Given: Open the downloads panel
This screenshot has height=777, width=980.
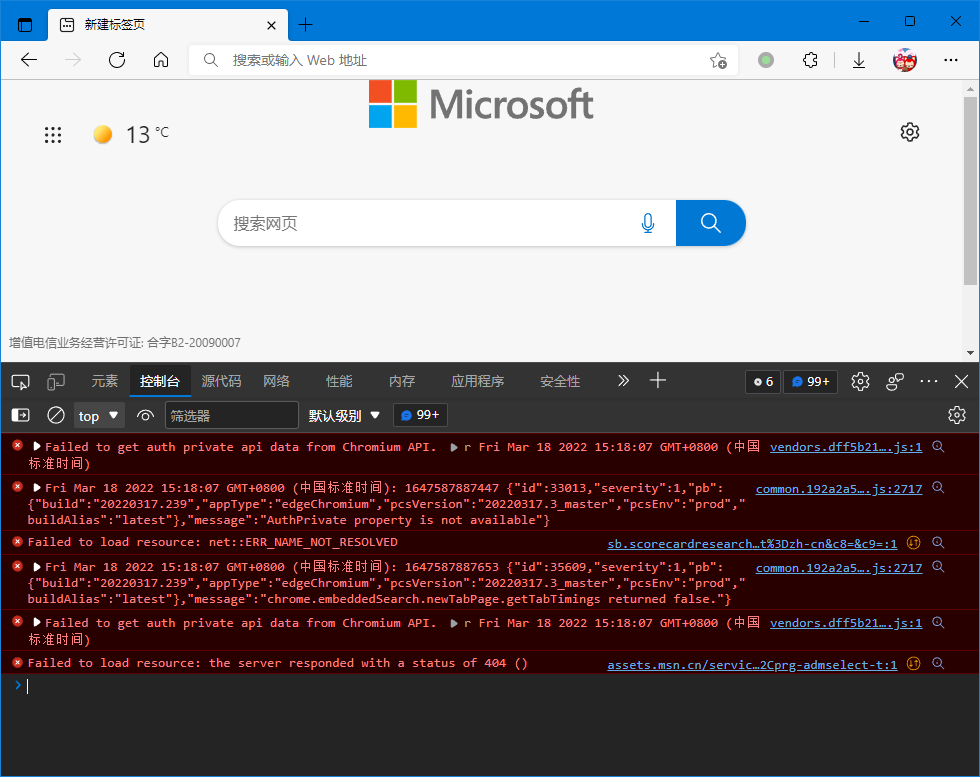Looking at the screenshot, I should pos(859,60).
